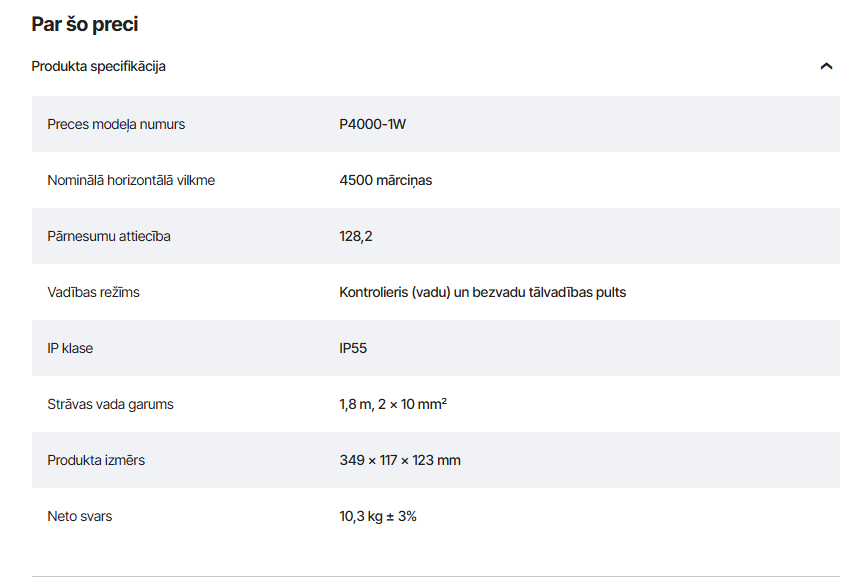
Task: Click the IP klase label
Action: coord(70,348)
